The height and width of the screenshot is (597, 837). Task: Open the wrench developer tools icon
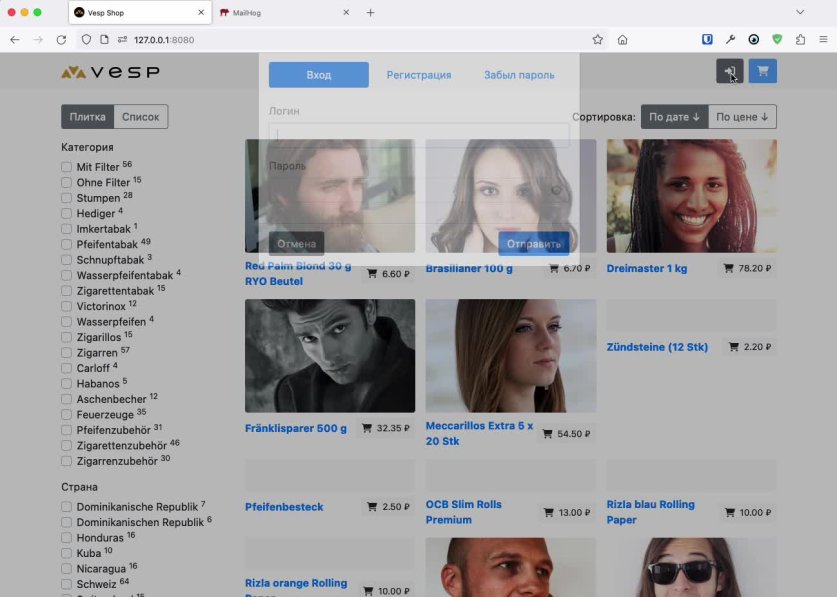pos(730,40)
